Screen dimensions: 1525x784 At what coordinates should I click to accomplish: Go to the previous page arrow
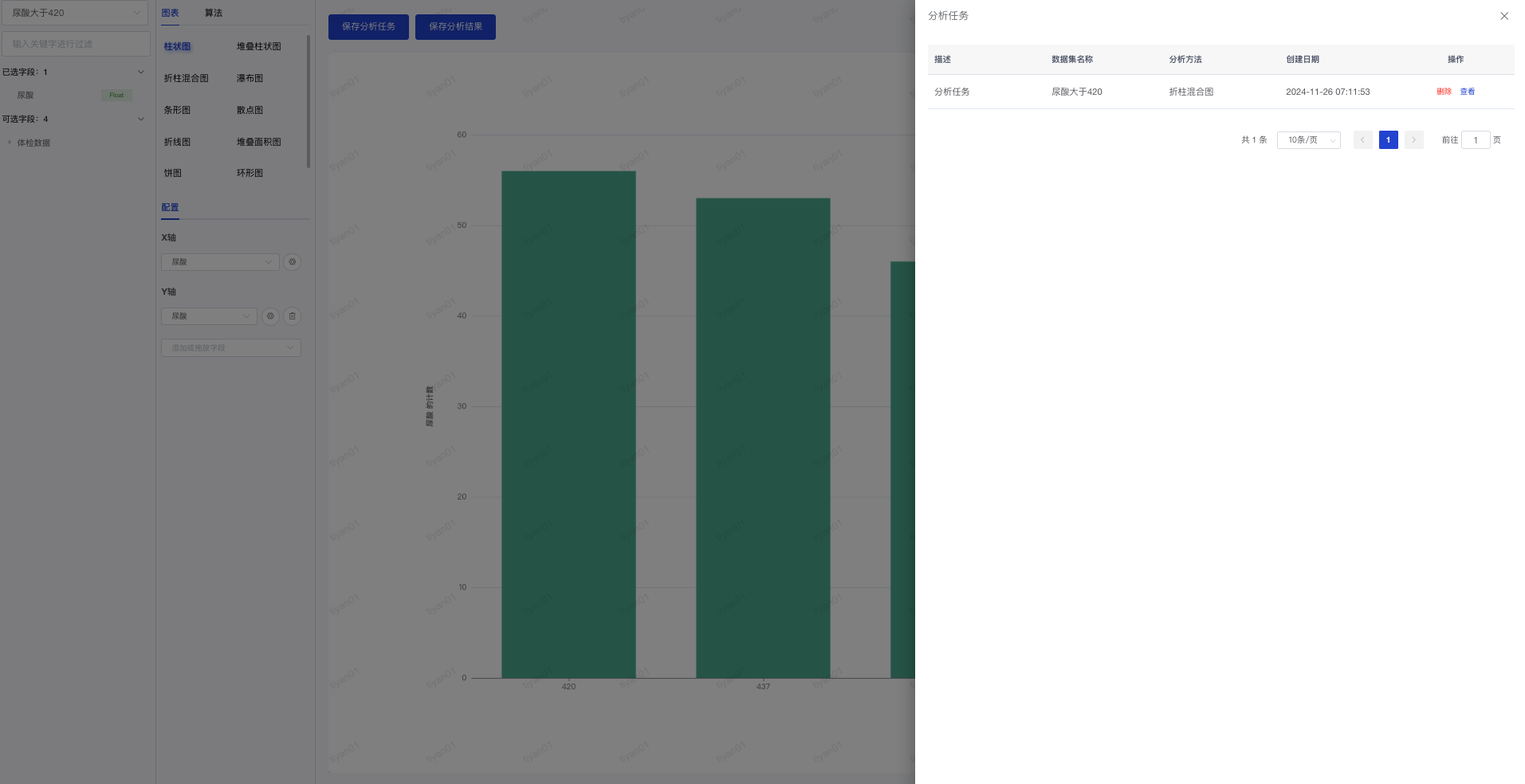1362,140
